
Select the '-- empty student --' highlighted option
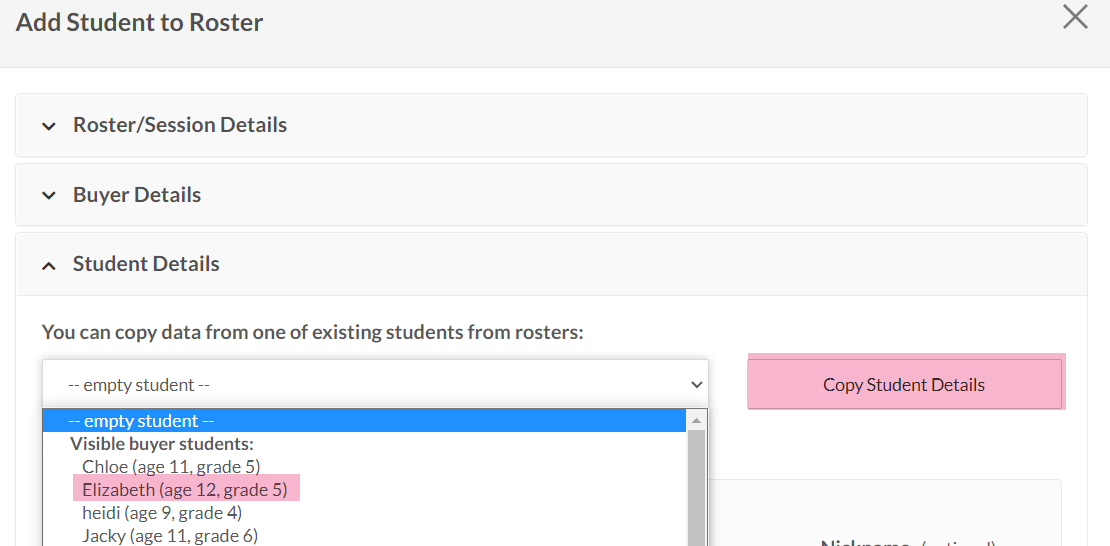point(148,421)
